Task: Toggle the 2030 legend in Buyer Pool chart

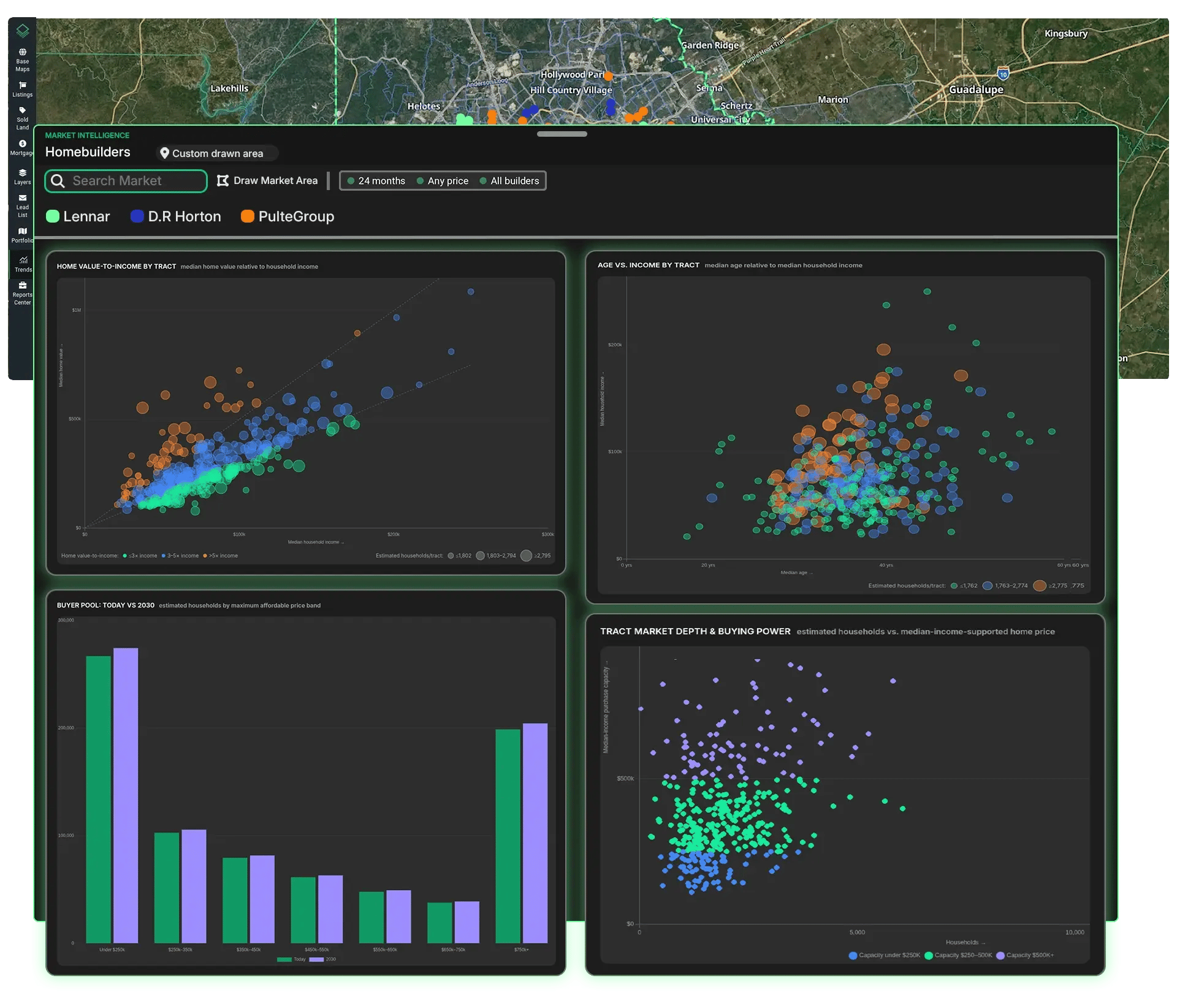Action: [x=323, y=960]
